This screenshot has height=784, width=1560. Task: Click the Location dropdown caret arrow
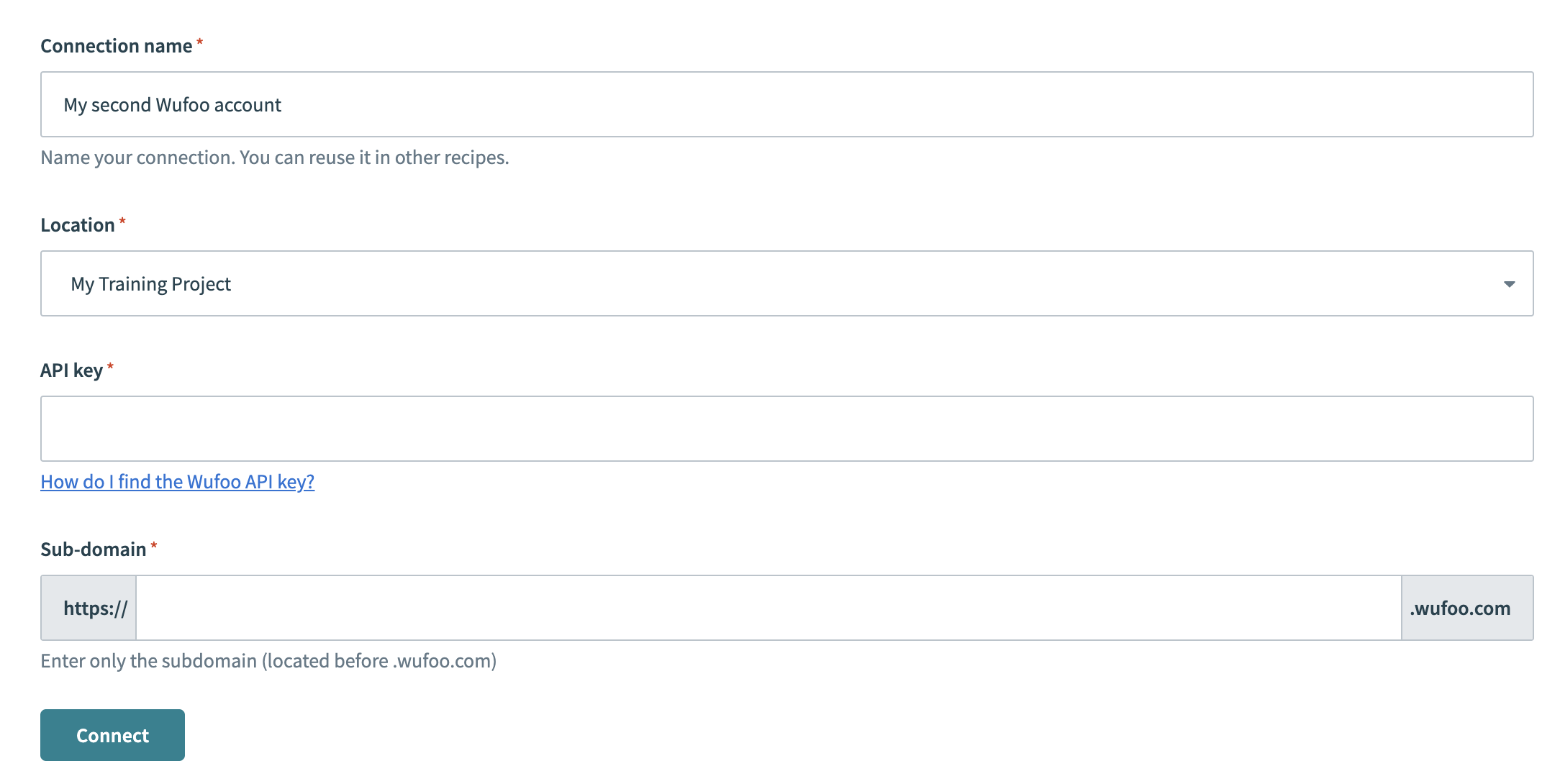coord(1509,284)
